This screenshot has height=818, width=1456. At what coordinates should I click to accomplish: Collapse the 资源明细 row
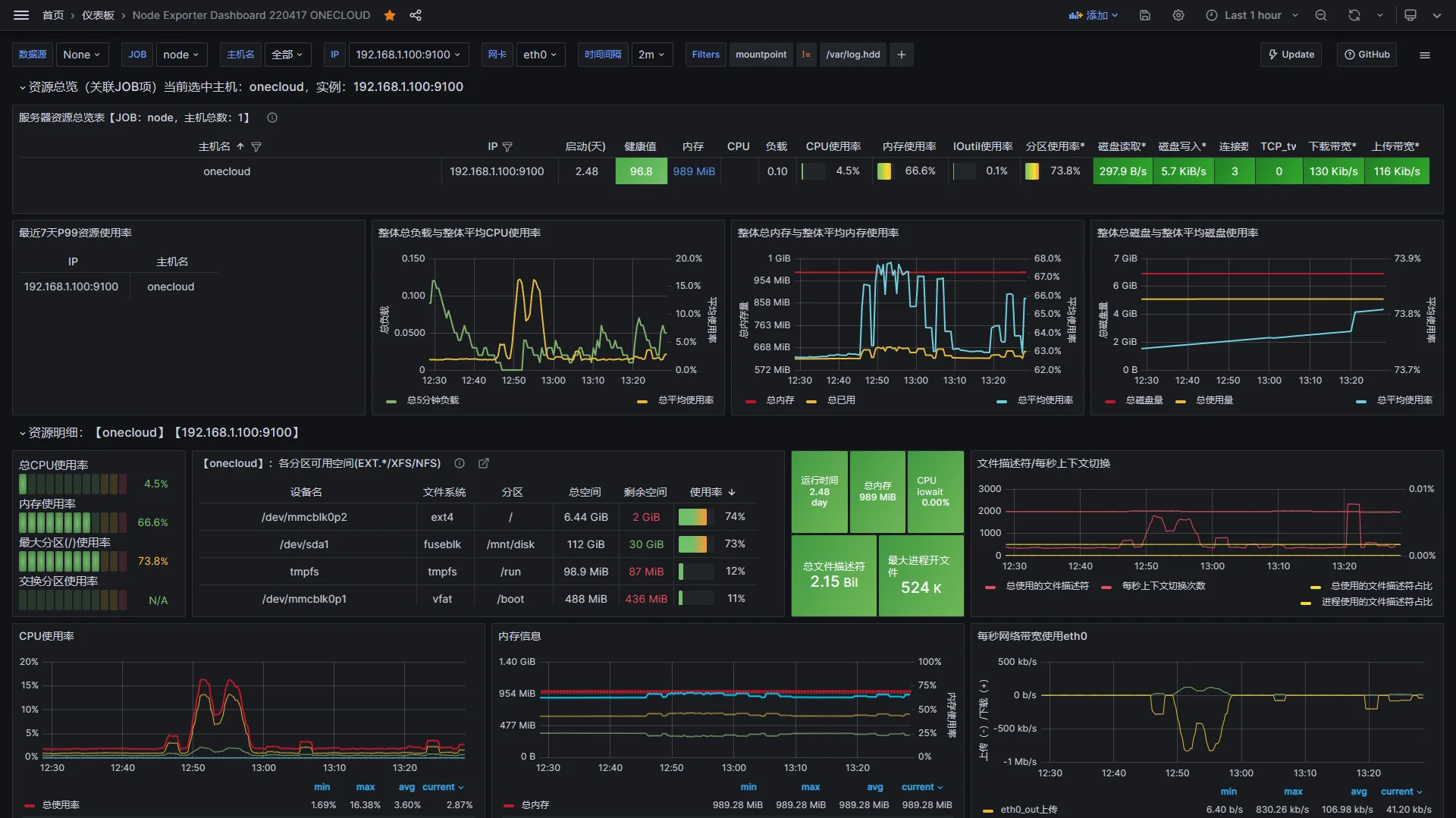tap(23, 433)
